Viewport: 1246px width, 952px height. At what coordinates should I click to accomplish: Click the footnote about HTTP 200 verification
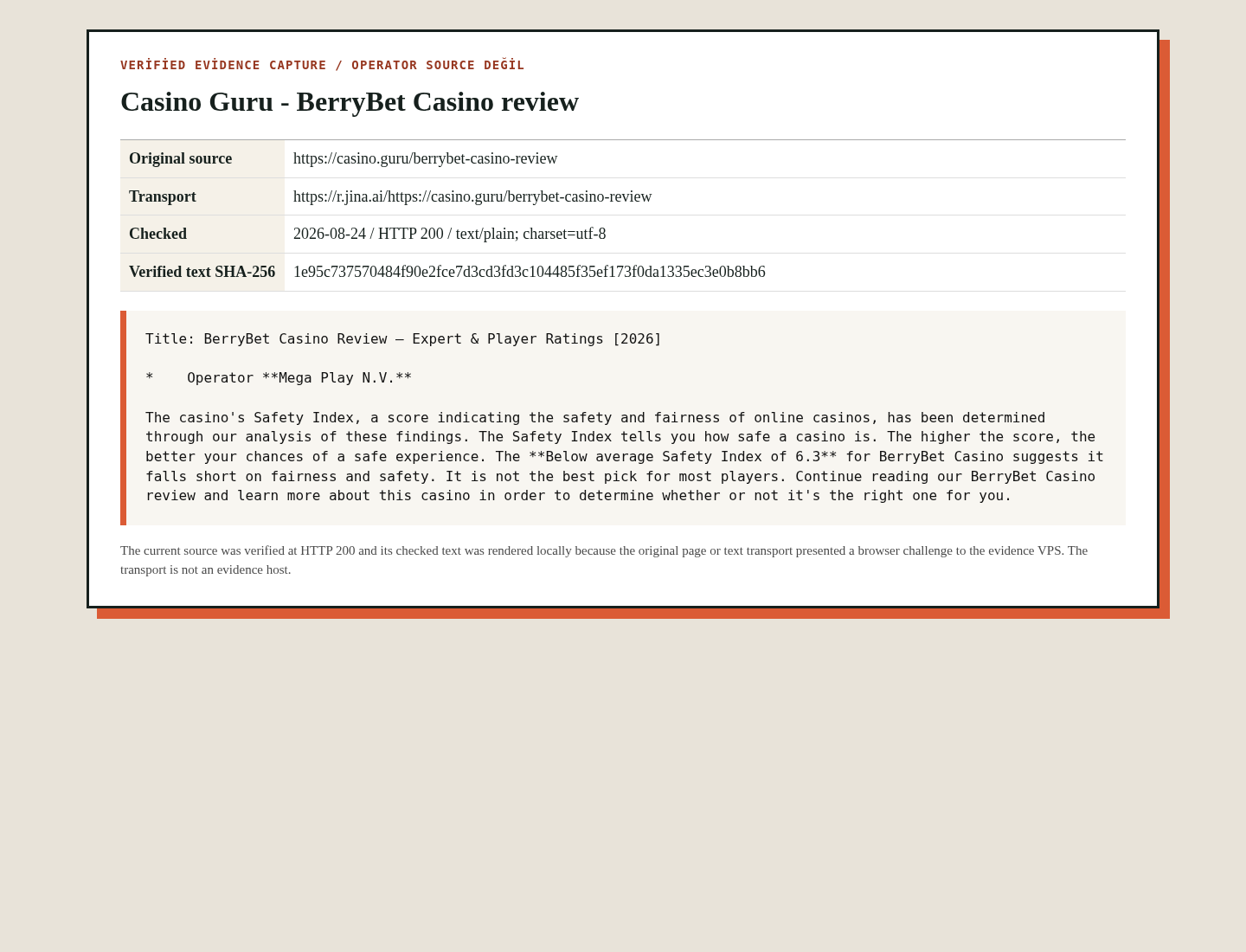pyautogui.click(x=604, y=560)
